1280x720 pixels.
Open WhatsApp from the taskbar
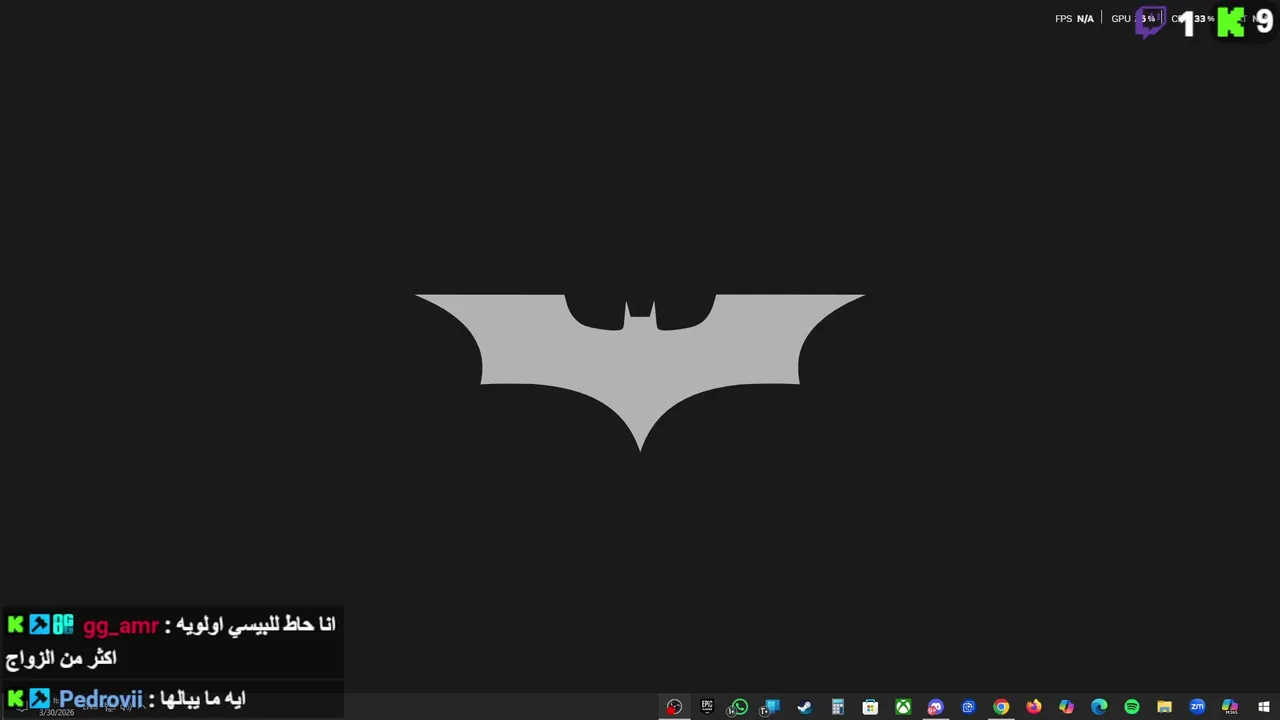(x=739, y=707)
